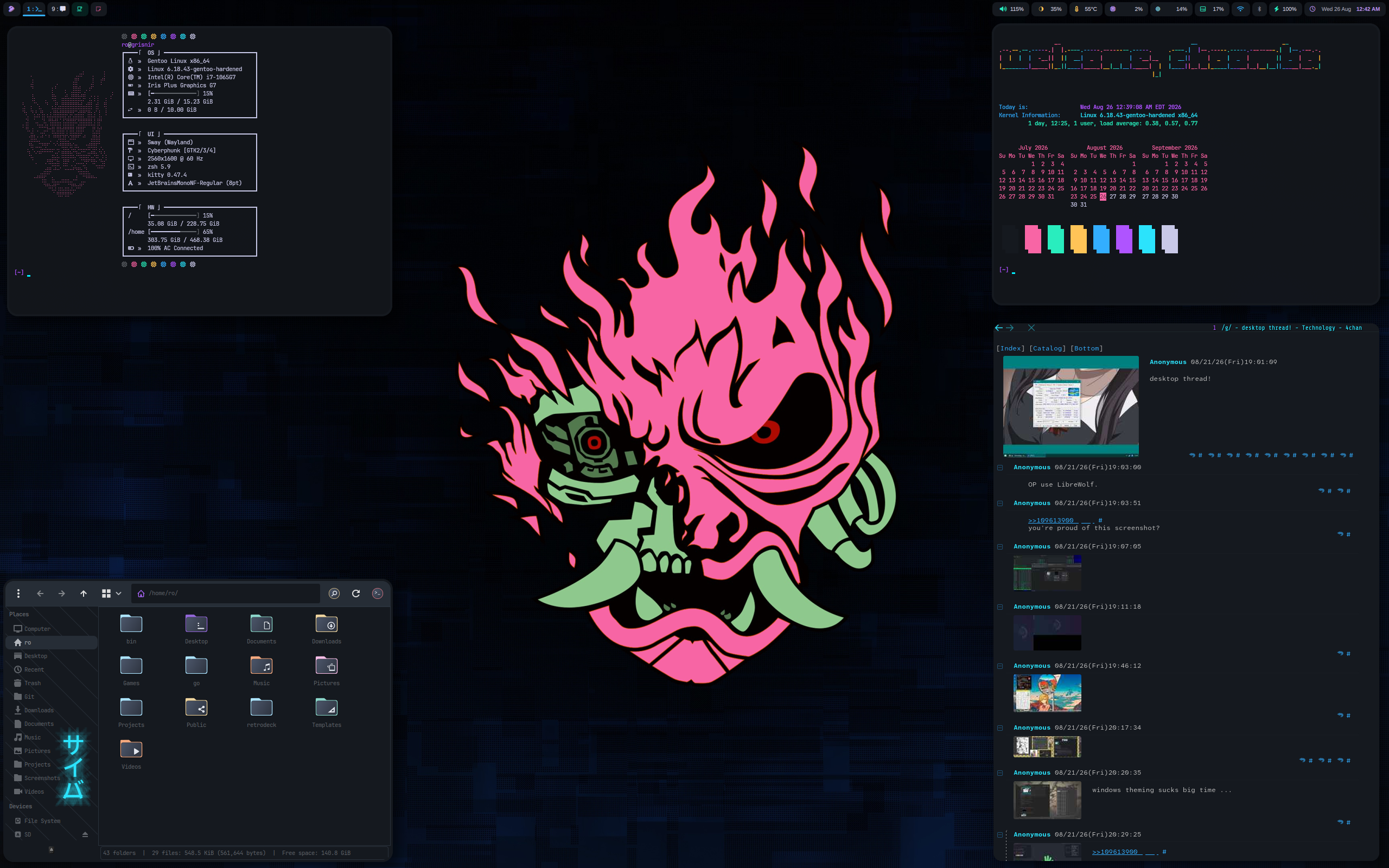Switch to workspace 9 in the top bar

pyautogui.click(x=58, y=9)
